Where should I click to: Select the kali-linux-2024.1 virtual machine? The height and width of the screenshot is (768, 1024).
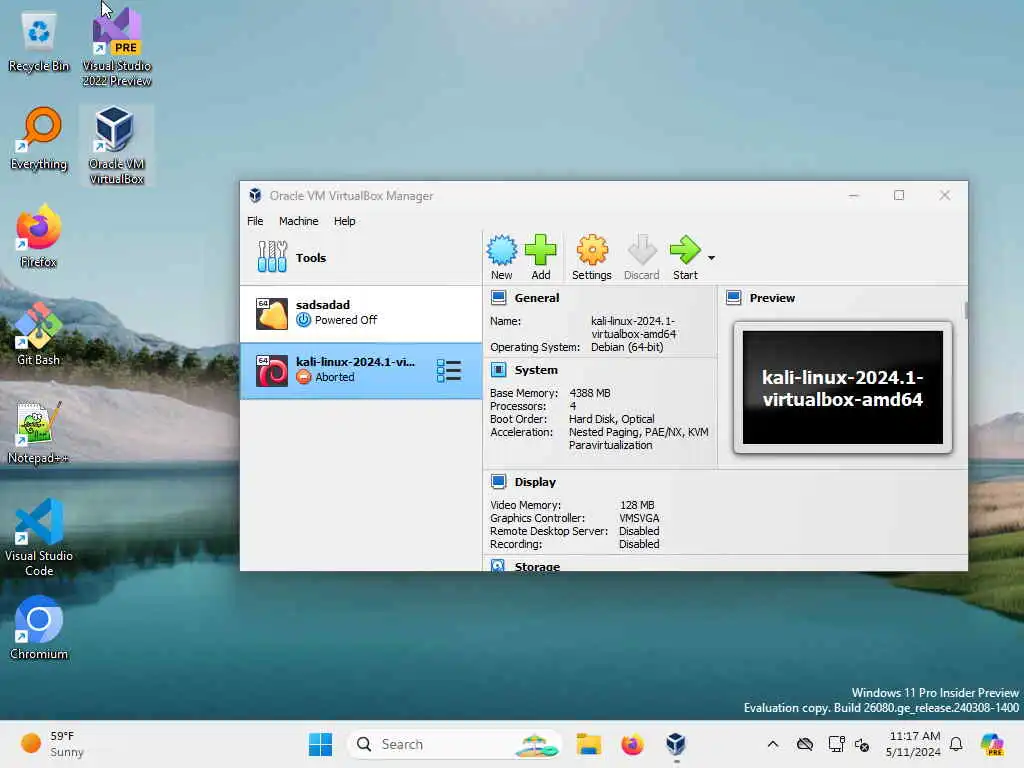[x=360, y=370]
